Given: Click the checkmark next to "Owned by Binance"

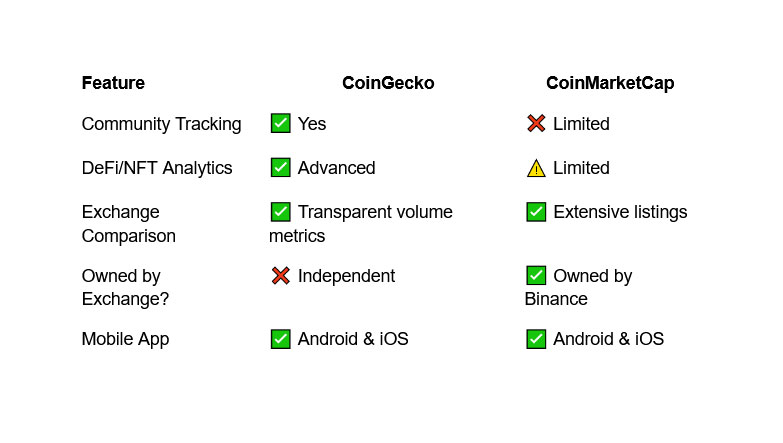Looking at the screenshot, I should click(x=536, y=276).
